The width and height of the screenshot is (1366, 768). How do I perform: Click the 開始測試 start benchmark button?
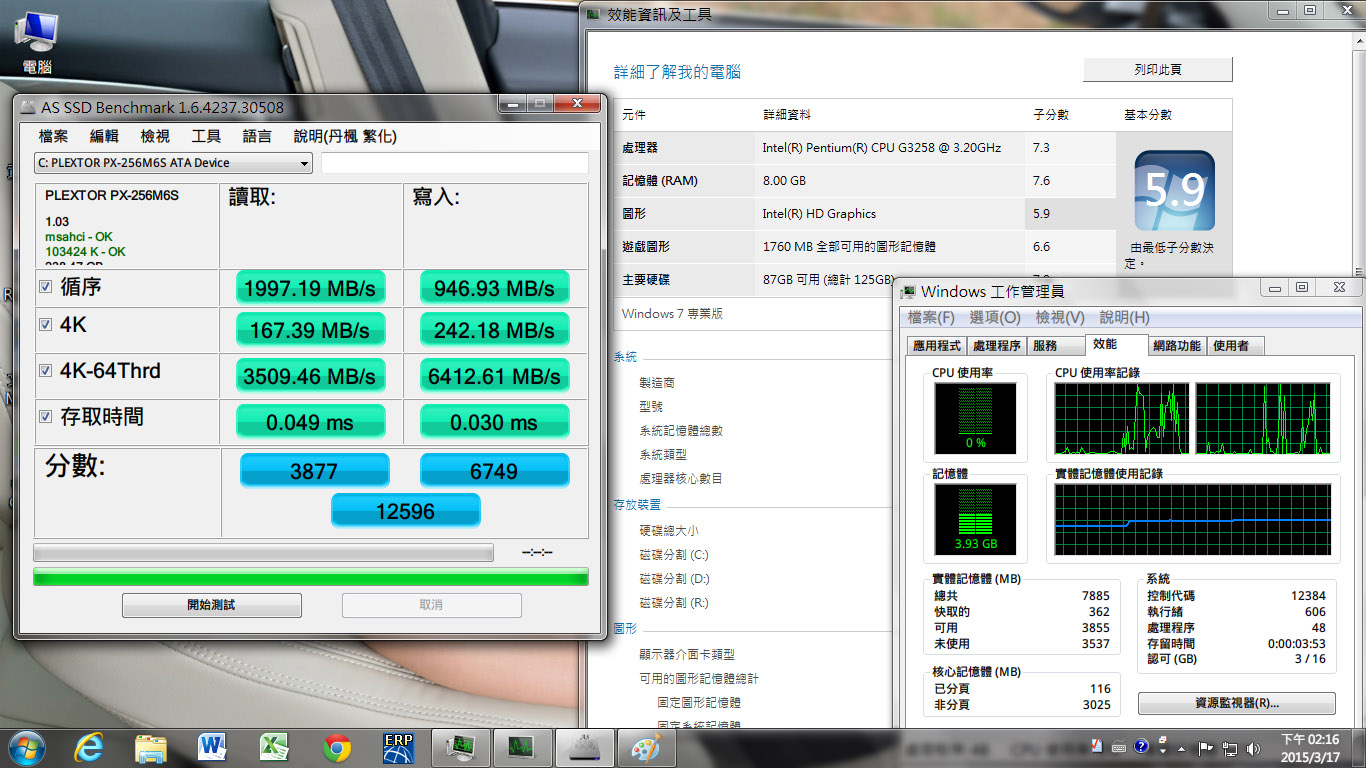[x=211, y=605]
